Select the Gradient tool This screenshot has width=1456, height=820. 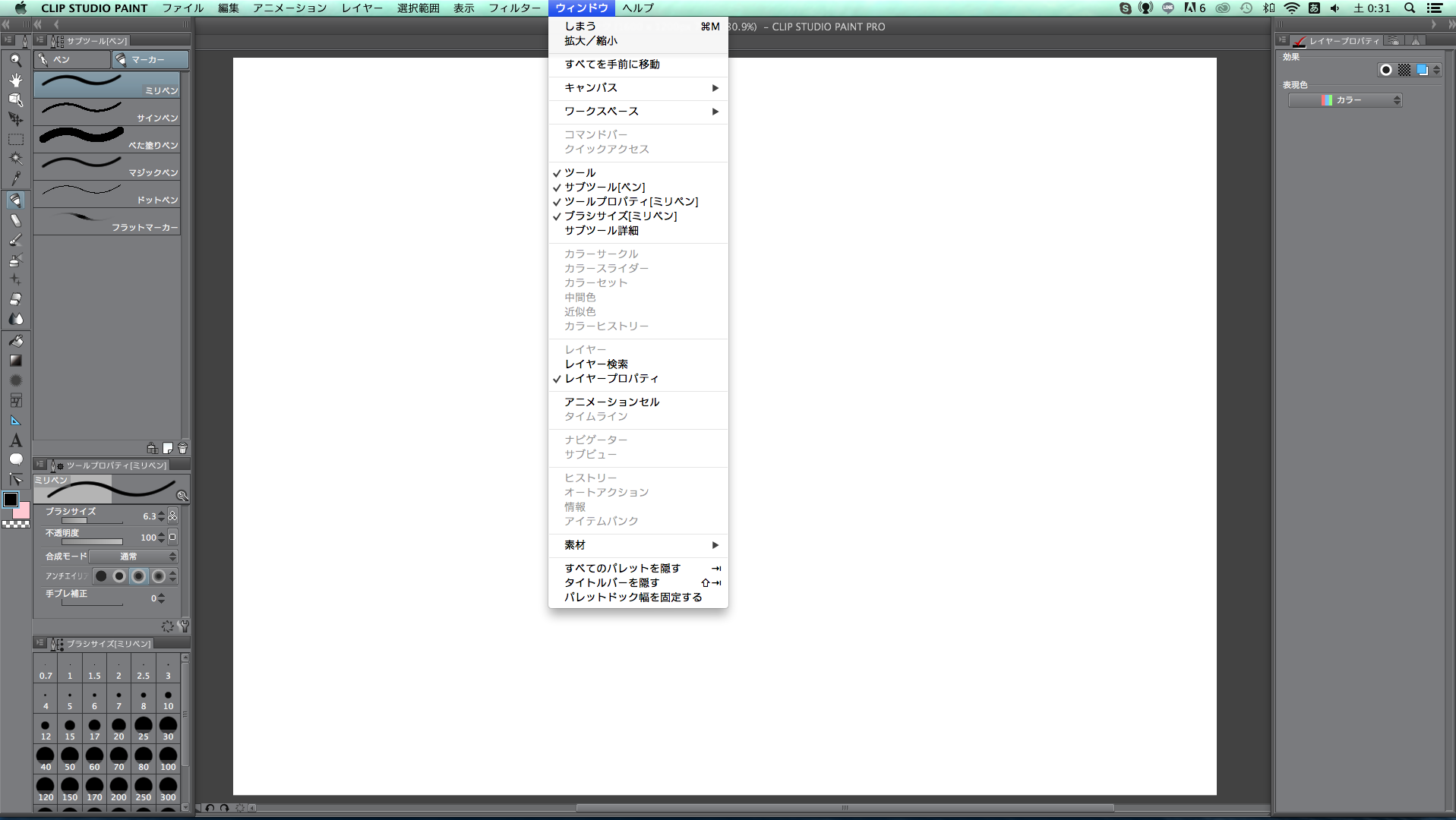15,361
